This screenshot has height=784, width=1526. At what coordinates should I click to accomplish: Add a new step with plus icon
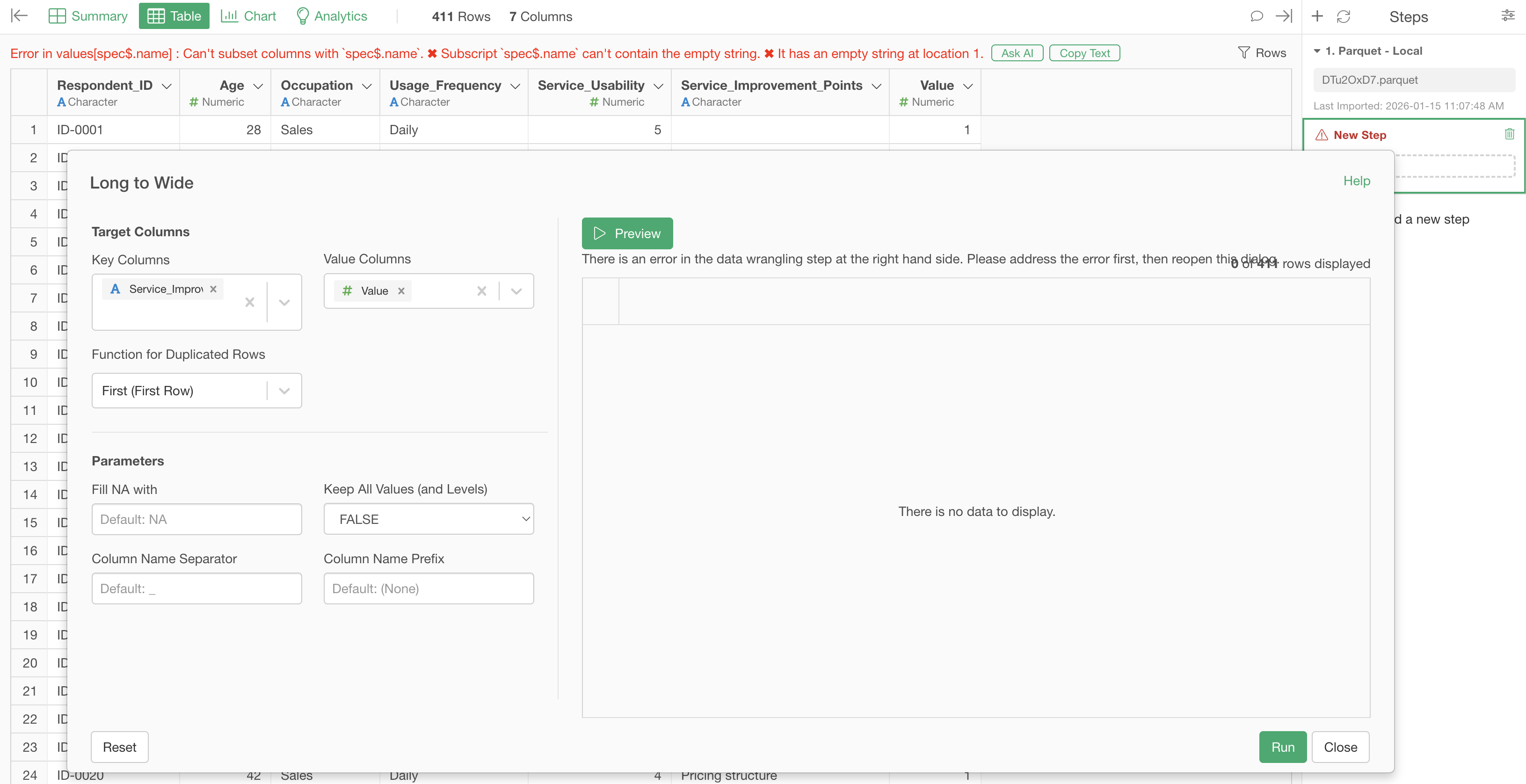pyautogui.click(x=1317, y=16)
